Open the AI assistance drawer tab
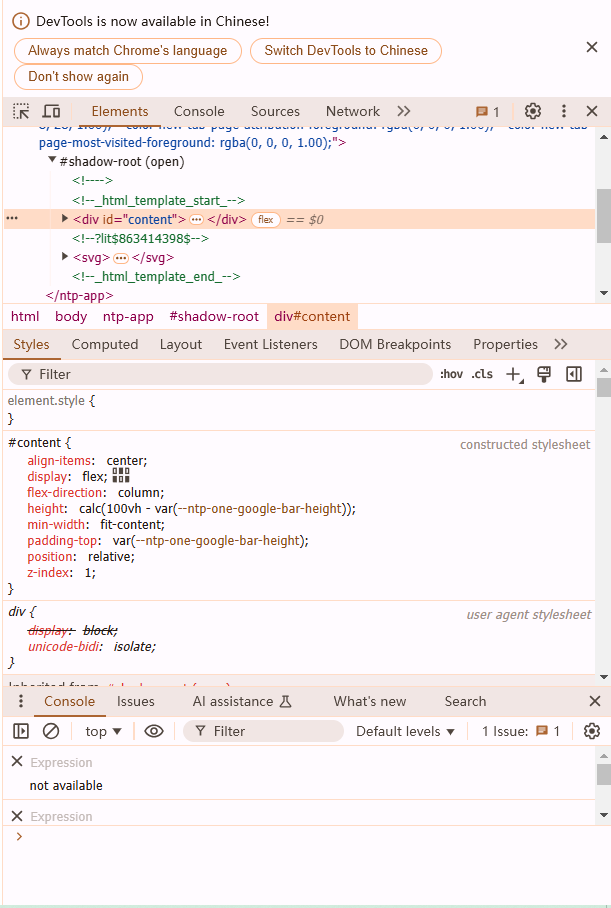Viewport: 611px width, 908px height. click(x=242, y=701)
